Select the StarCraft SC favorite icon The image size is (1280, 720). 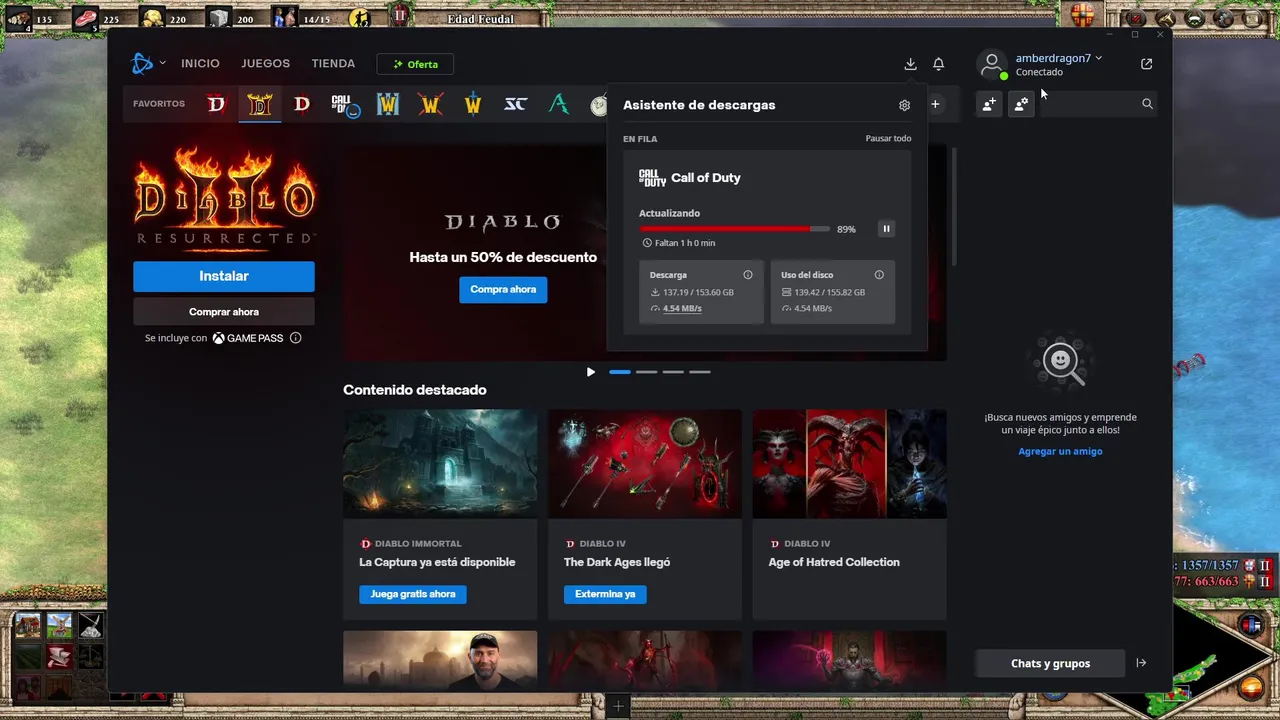516,104
